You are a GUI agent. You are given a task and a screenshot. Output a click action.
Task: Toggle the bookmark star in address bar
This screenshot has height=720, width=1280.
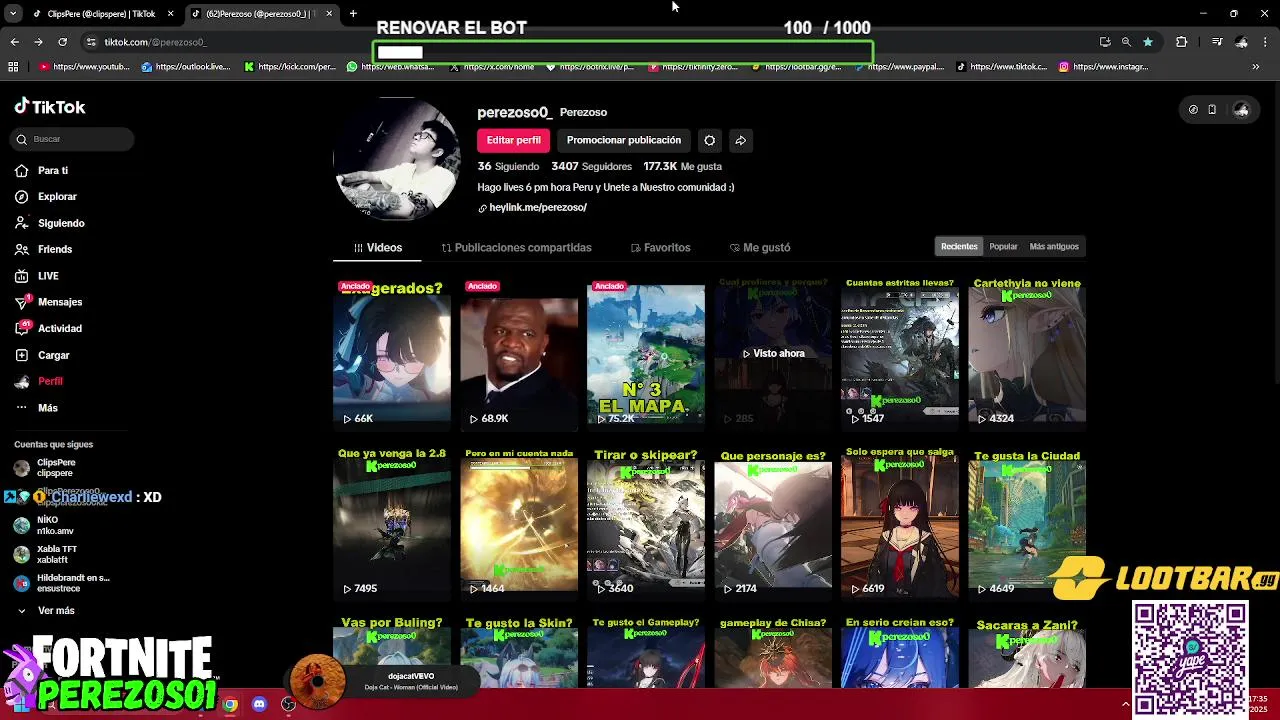pos(1148,42)
